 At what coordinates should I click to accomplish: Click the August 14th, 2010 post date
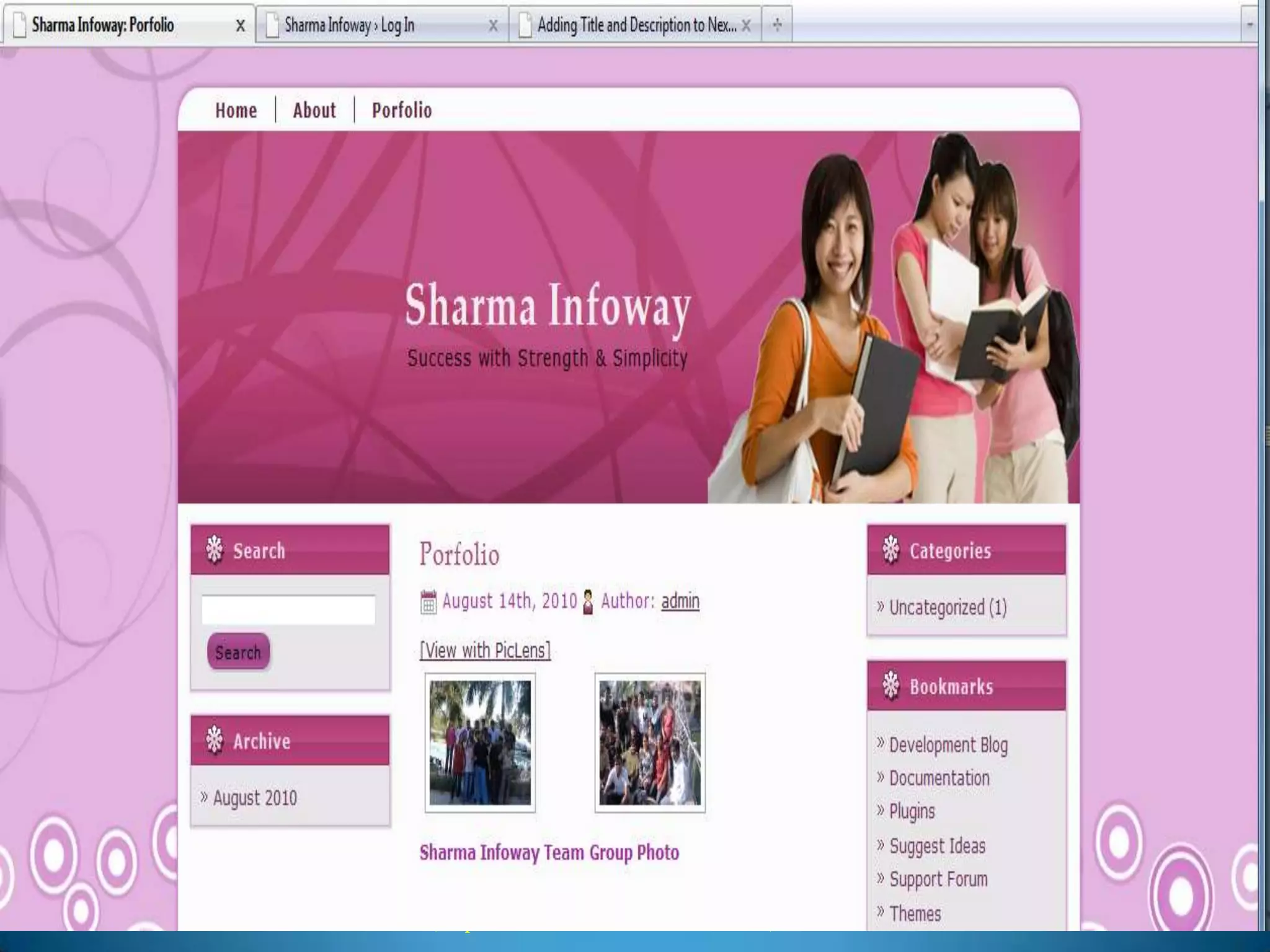(510, 601)
